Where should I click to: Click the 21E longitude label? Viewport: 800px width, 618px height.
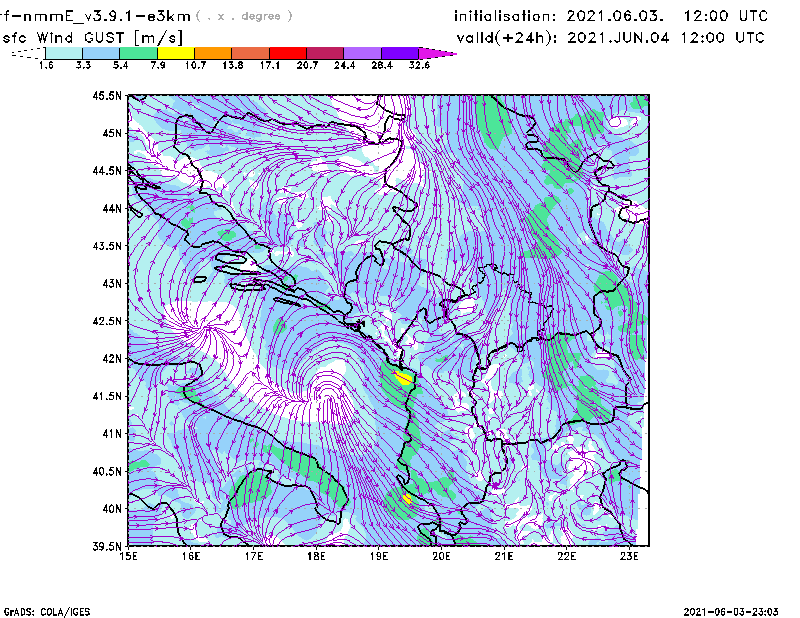(x=504, y=556)
